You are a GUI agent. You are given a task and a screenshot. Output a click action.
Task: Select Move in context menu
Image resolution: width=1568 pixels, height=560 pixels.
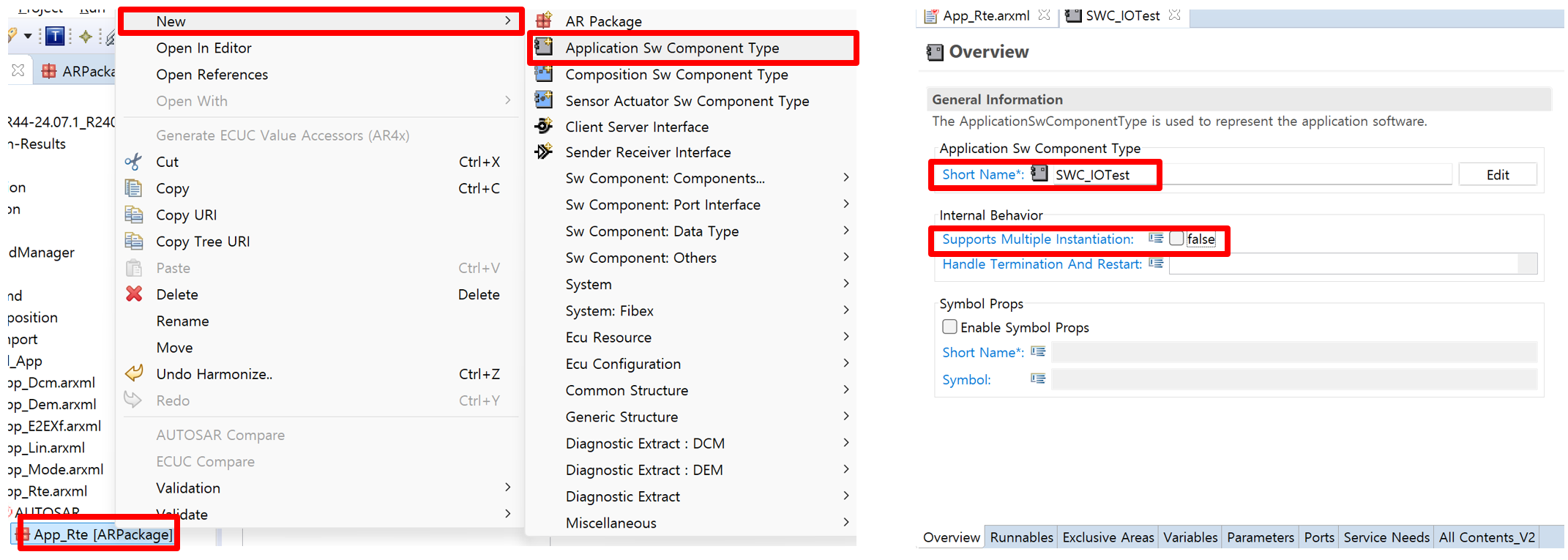[174, 347]
